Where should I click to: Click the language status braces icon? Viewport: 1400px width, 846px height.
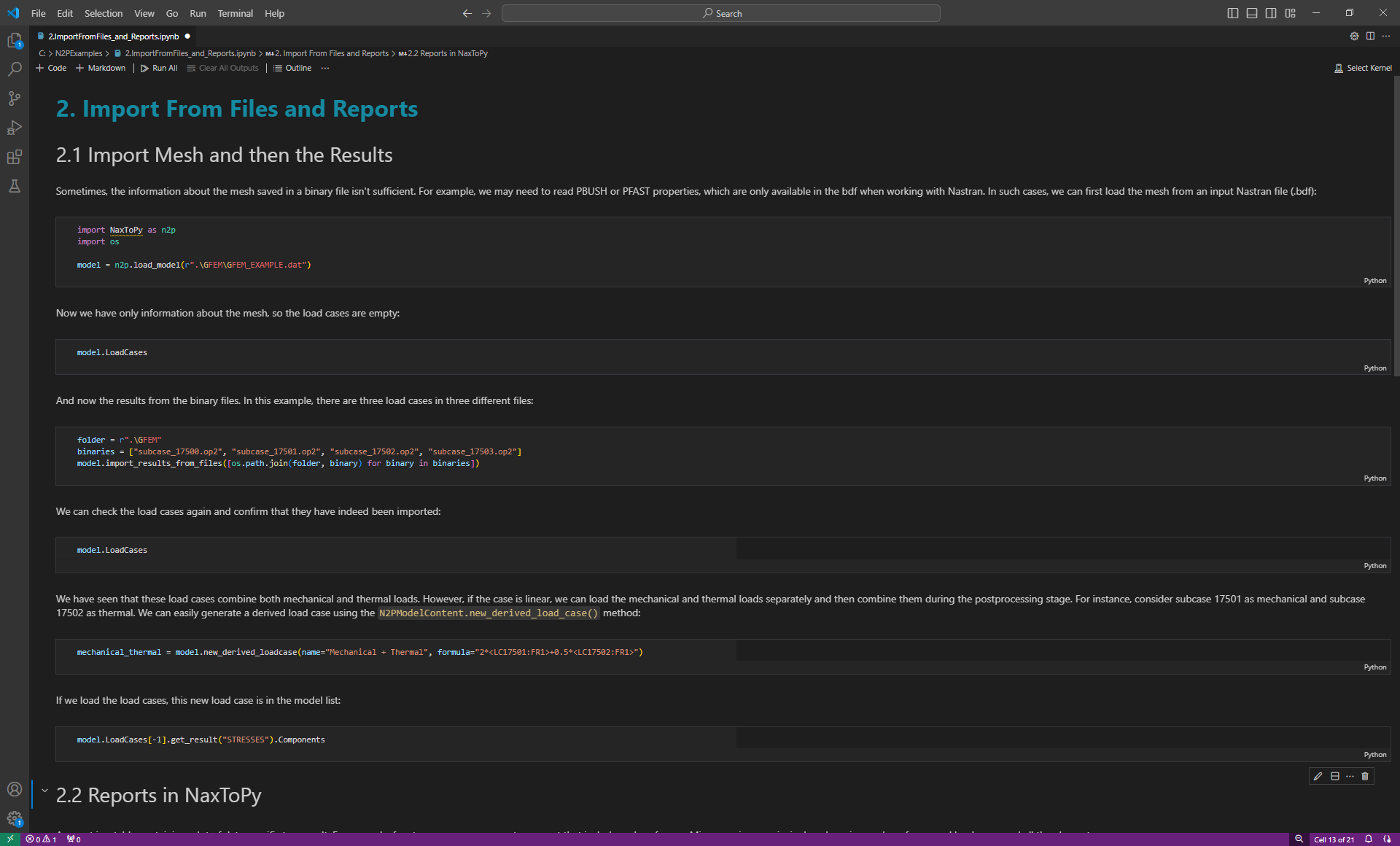tap(1387, 839)
